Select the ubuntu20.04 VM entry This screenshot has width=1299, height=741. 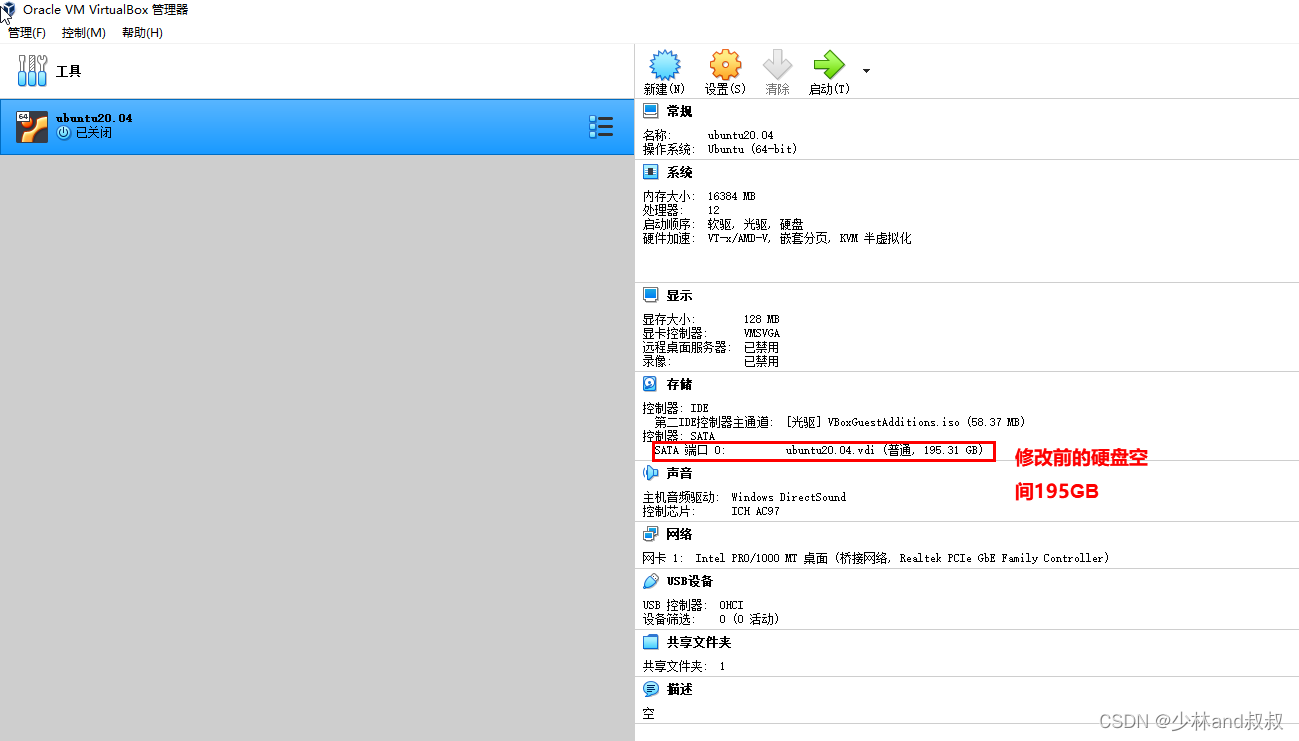click(x=317, y=127)
